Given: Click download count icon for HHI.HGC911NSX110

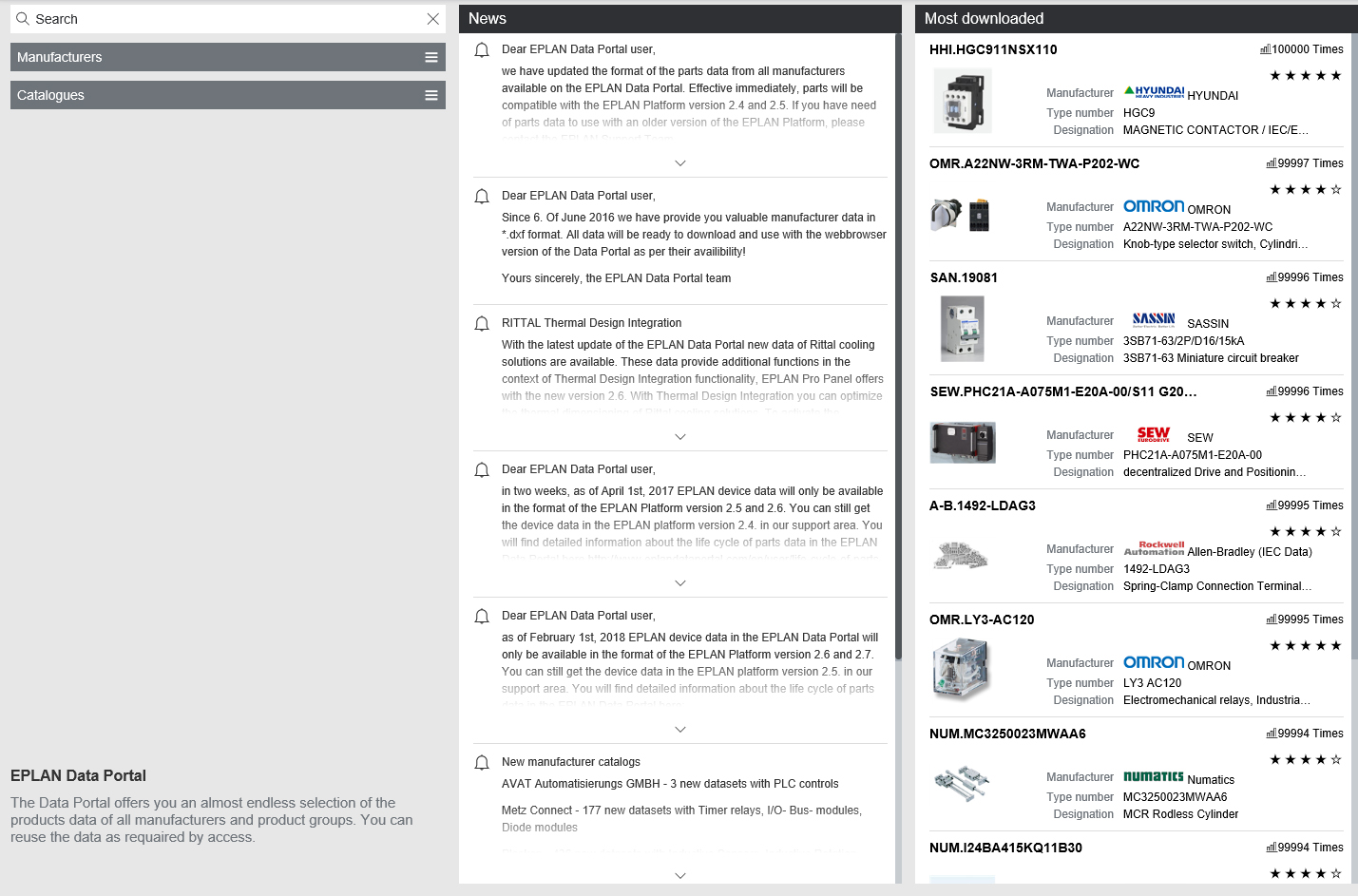Looking at the screenshot, I should pos(1265,49).
